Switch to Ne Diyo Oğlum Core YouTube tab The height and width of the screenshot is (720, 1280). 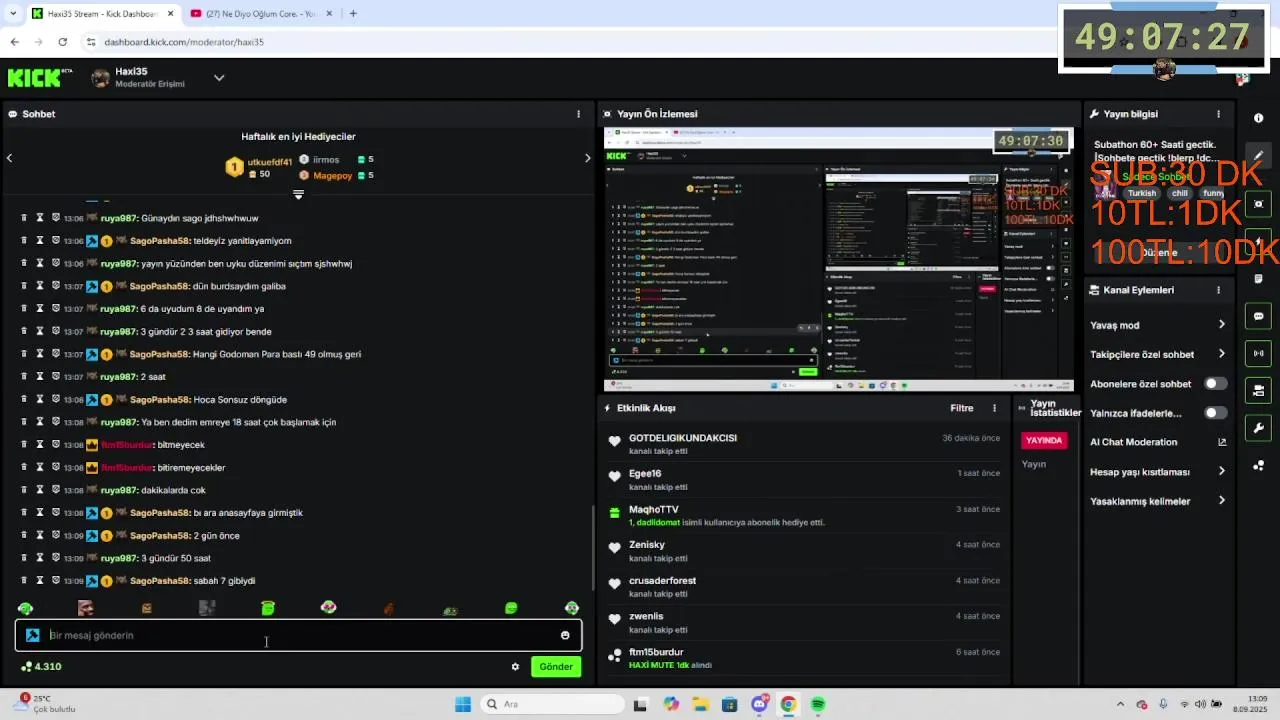coord(260,13)
